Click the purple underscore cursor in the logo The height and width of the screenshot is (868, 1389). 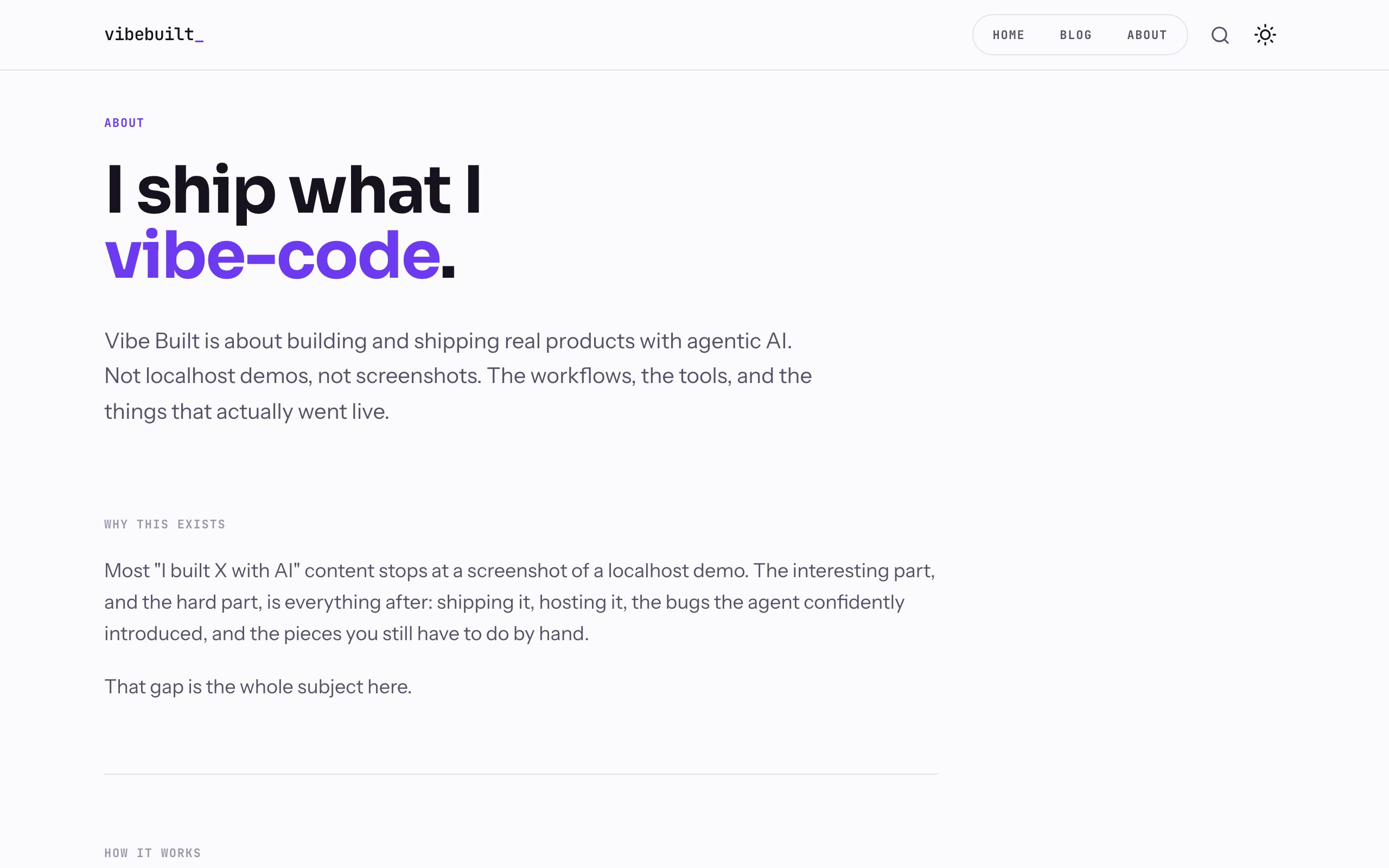tap(199, 41)
